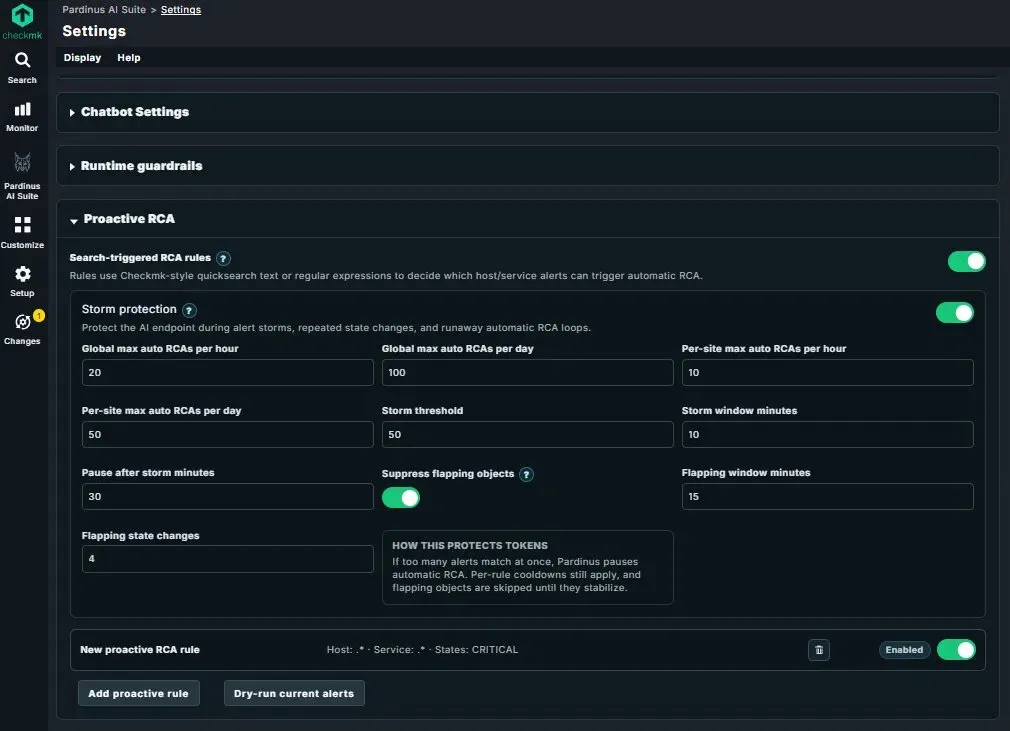Focus Global max auto RCAs per day field
Viewport: 1010px width, 731px height.
coord(528,372)
